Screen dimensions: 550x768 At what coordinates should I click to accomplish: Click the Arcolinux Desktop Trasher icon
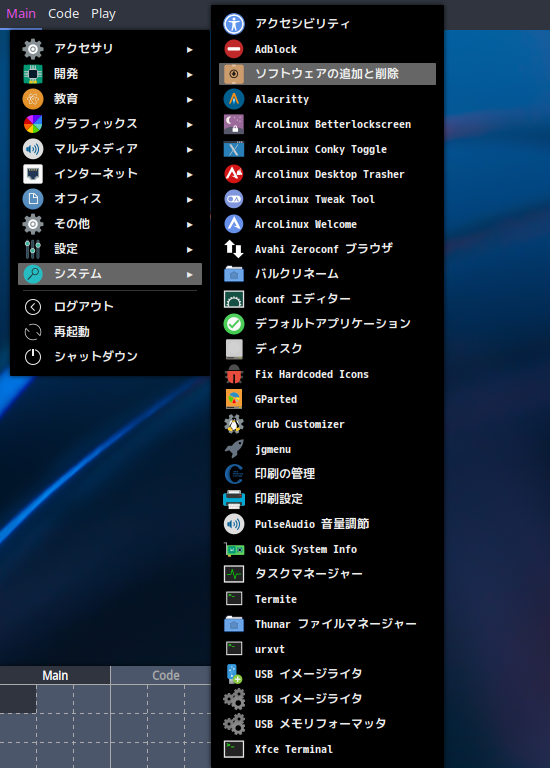pos(234,174)
